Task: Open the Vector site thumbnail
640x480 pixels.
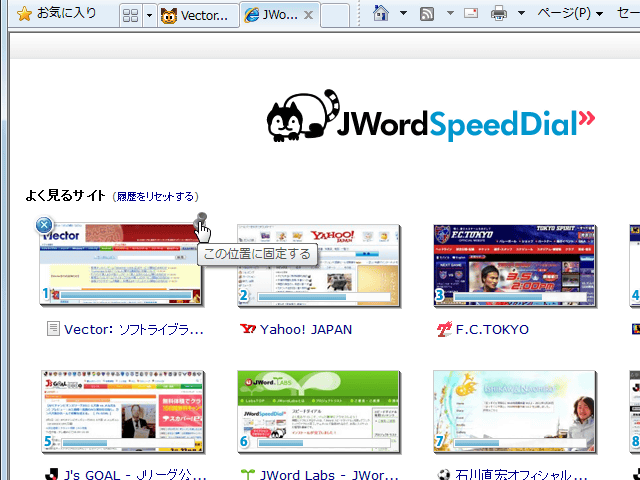Action: click(x=121, y=264)
